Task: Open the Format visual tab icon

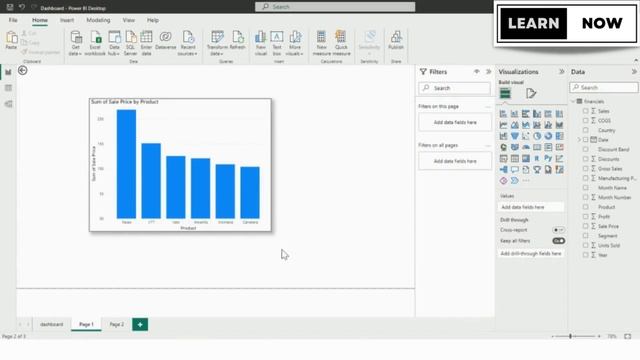Action: click(x=531, y=93)
